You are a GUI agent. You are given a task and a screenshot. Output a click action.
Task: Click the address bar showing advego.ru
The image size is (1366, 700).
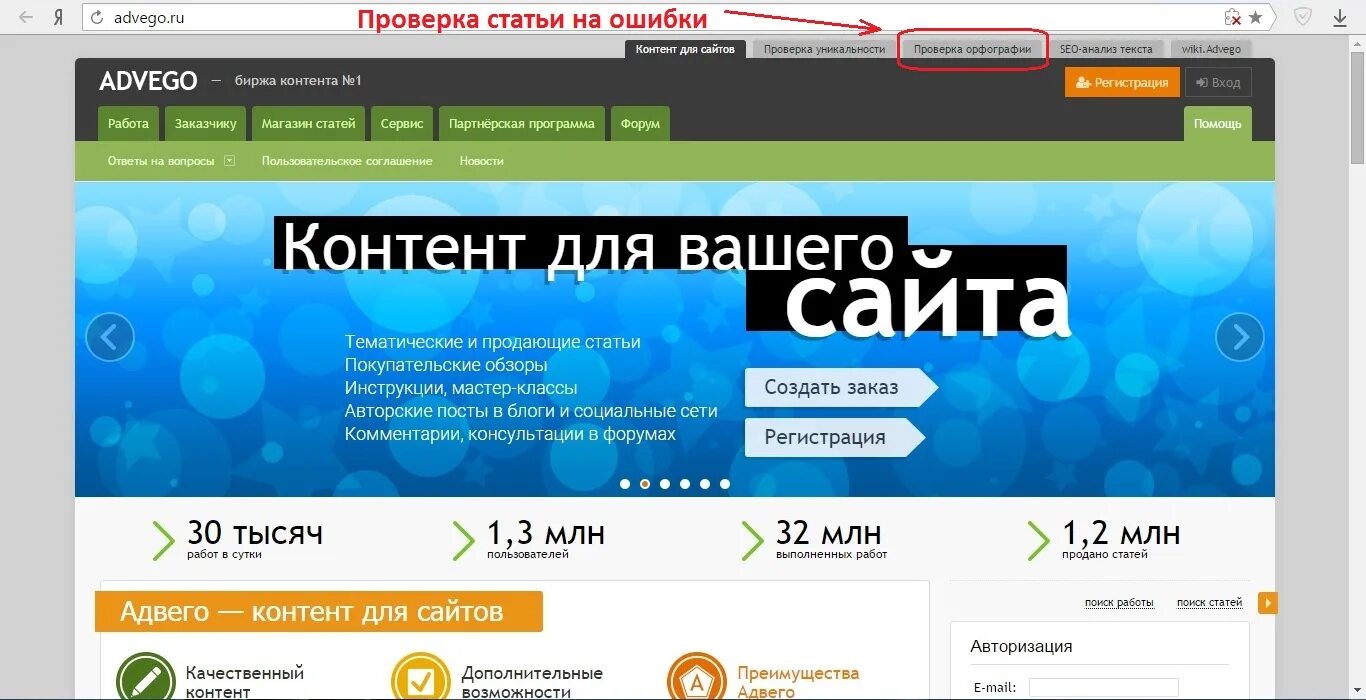[x=650, y=17]
